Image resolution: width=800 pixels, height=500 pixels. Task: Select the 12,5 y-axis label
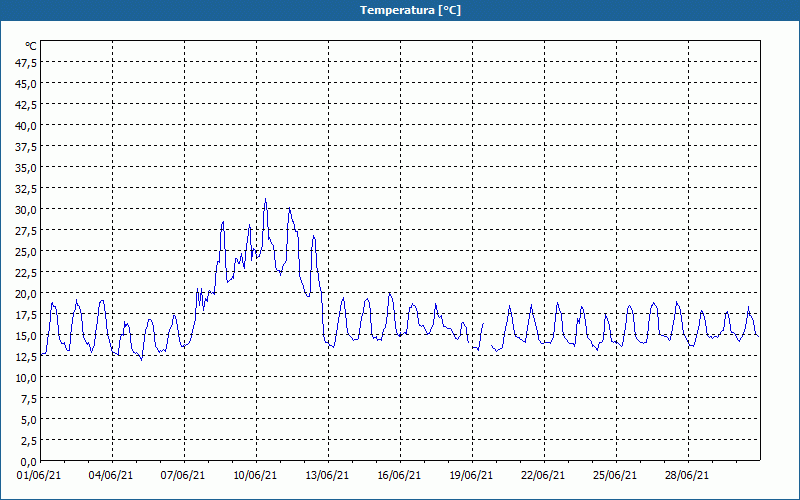click(27, 357)
